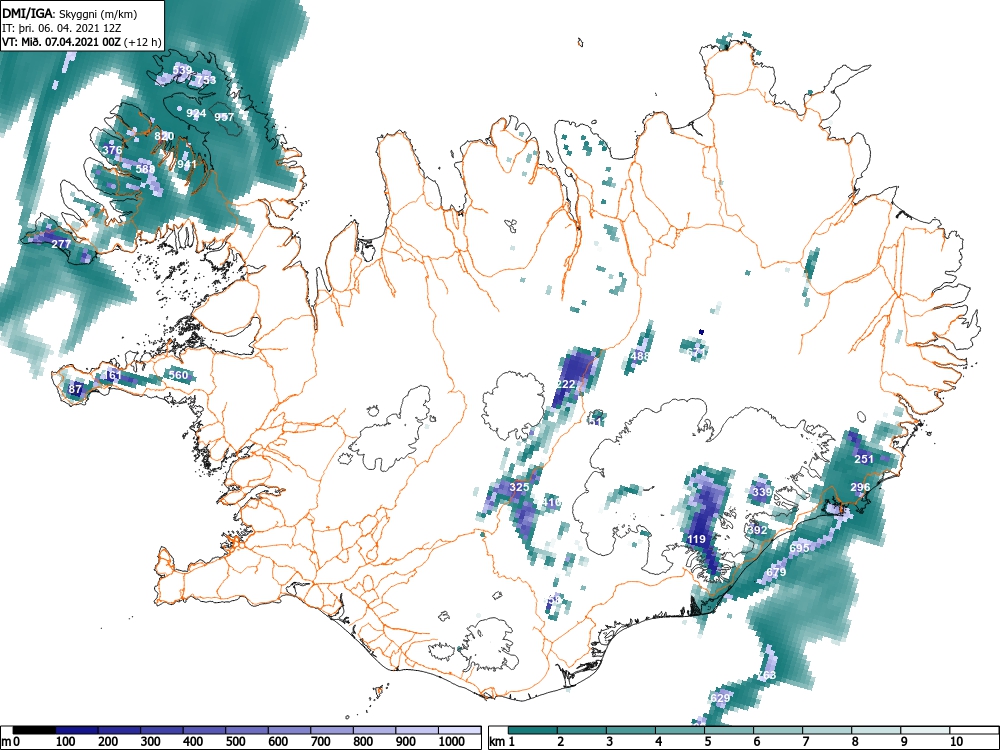Image resolution: width=1000 pixels, height=750 pixels.
Task: Pick the 2–3 km teal legend swatch
Action: click(x=582, y=730)
